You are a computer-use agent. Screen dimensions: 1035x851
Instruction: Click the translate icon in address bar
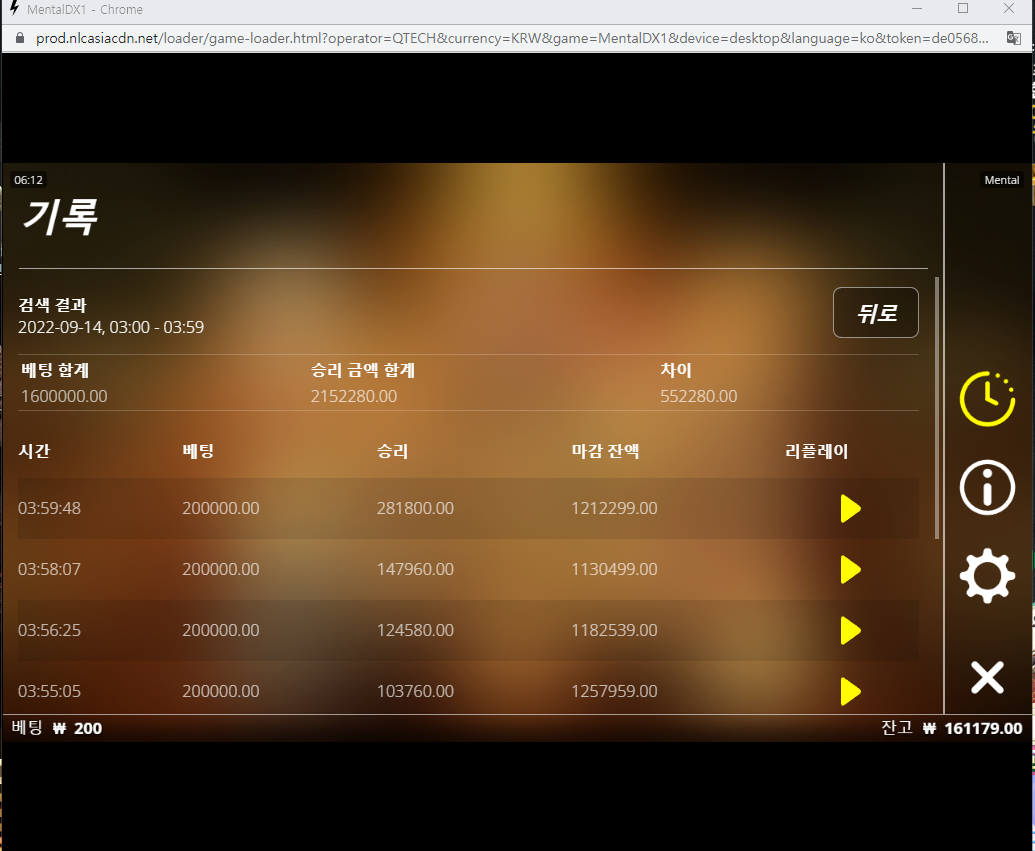click(x=1013, y=38)
